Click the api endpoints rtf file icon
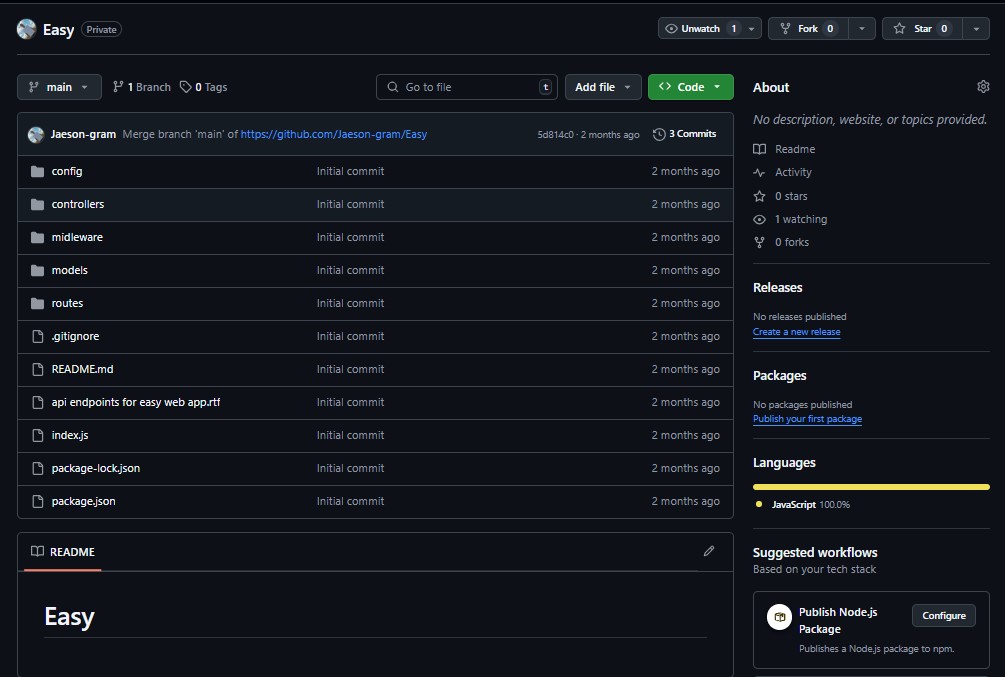 coord(38,402)
